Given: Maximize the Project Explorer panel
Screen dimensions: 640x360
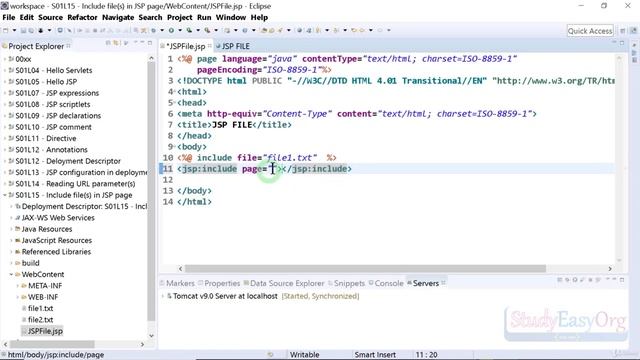Looking at the screenshot, I should tap(150, 42).
